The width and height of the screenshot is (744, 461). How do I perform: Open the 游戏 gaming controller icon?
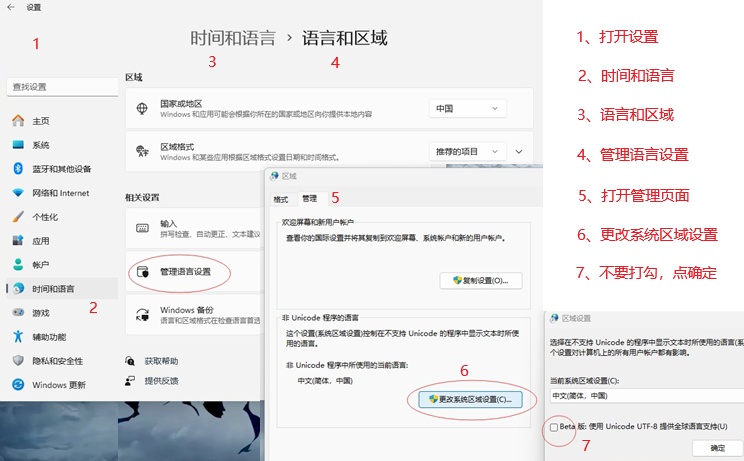click(x=18, y=313)
